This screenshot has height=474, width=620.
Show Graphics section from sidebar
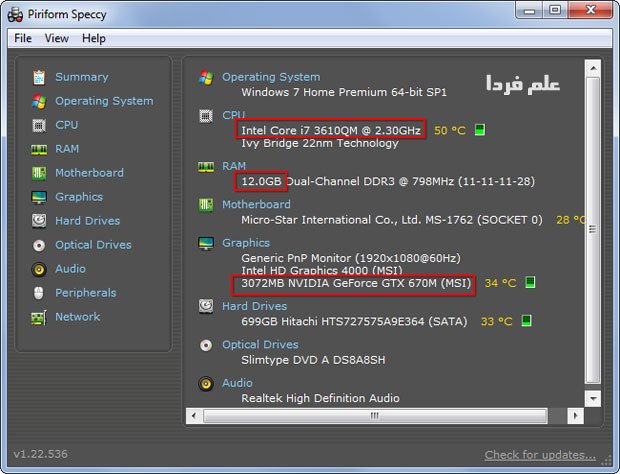(79, 197)
